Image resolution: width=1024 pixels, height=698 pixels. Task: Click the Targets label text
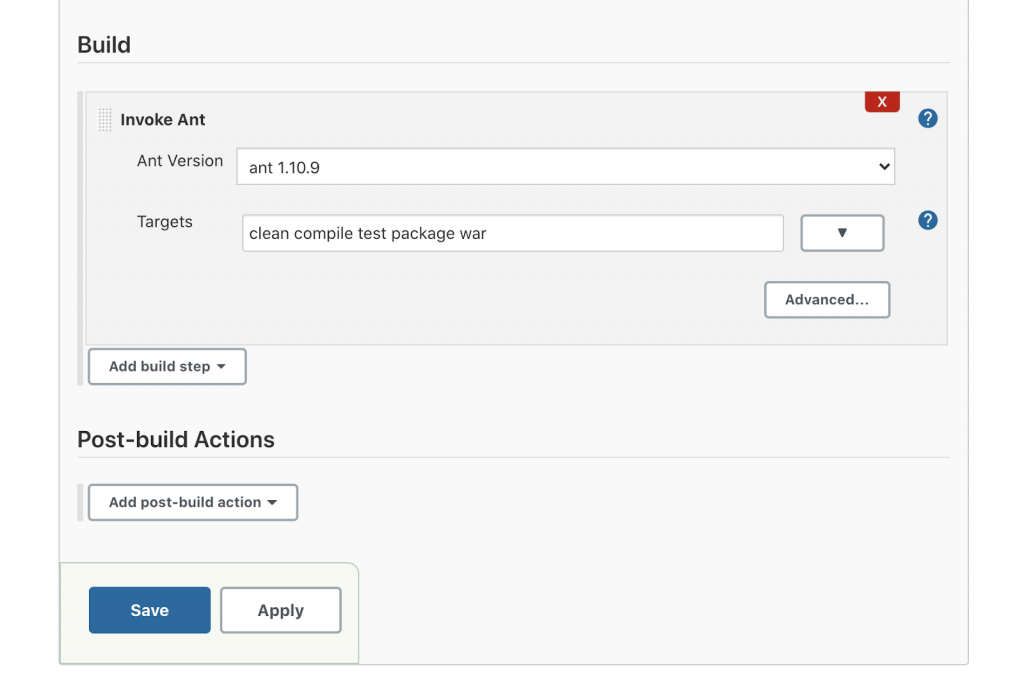tap(165, 222)
